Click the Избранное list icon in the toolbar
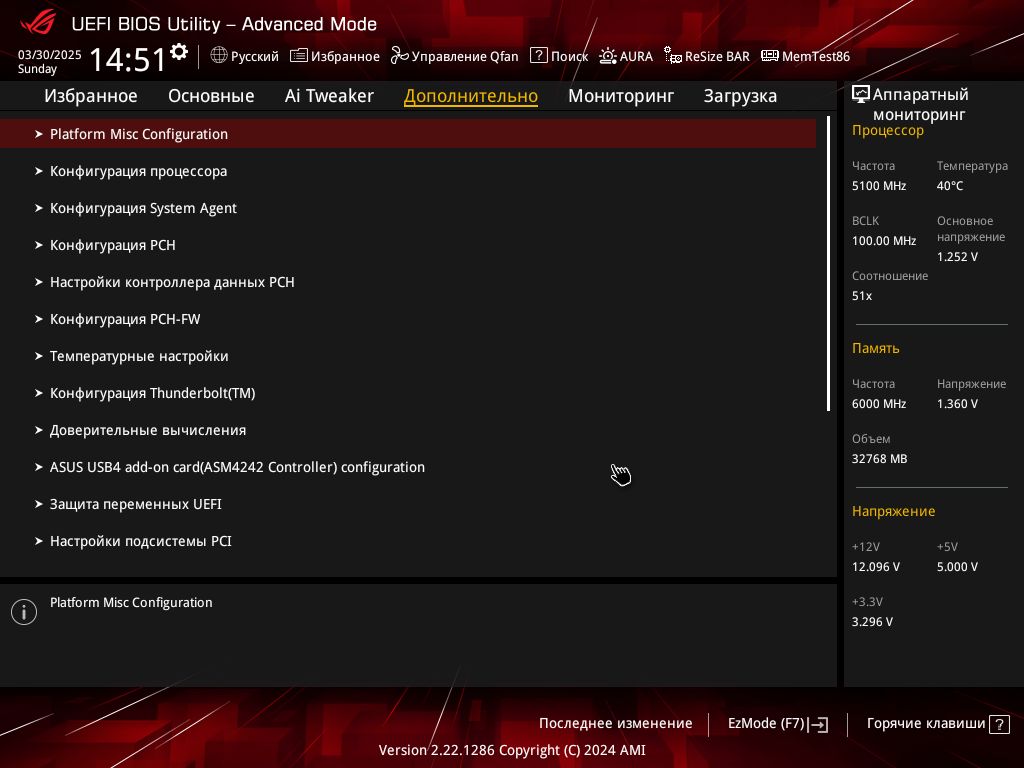The image size is (1024, 768). click(x=298, y=56)
